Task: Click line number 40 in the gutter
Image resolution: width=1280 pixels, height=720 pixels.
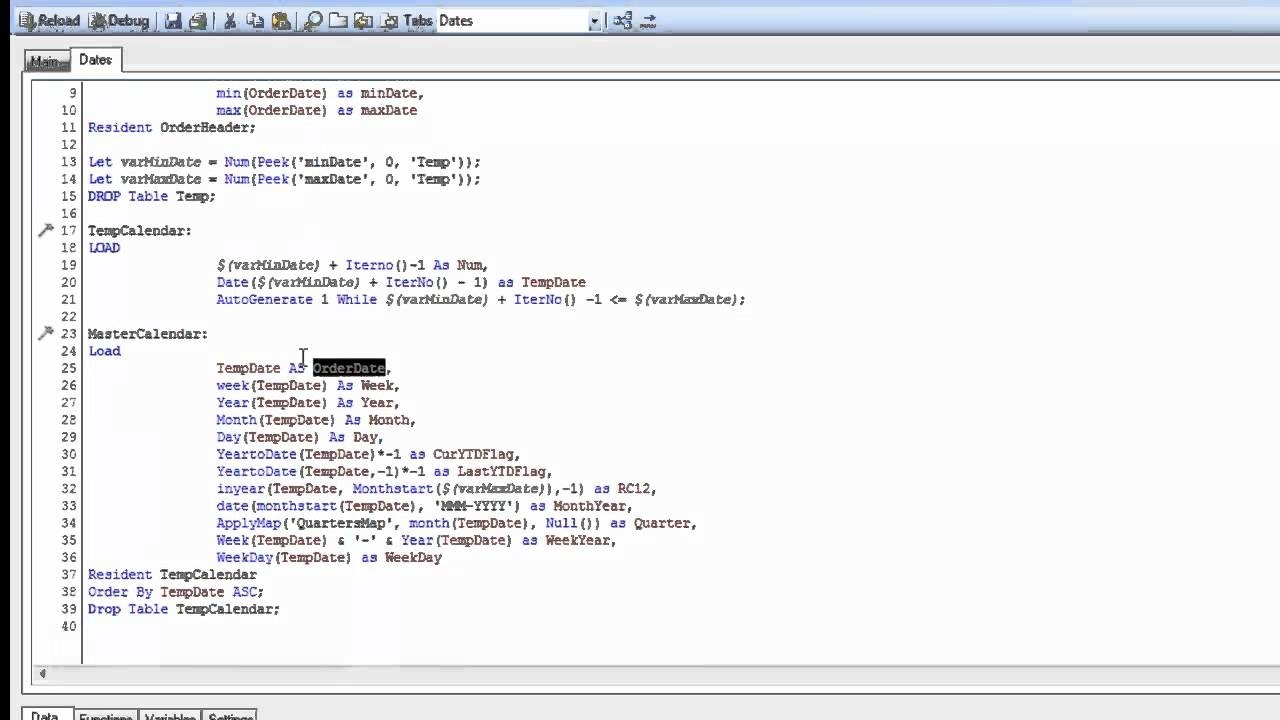Action: click(68, 627)
